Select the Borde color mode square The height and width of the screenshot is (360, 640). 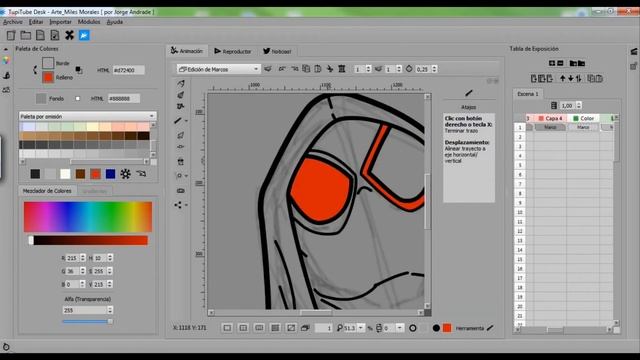click(x=48, y=63)
